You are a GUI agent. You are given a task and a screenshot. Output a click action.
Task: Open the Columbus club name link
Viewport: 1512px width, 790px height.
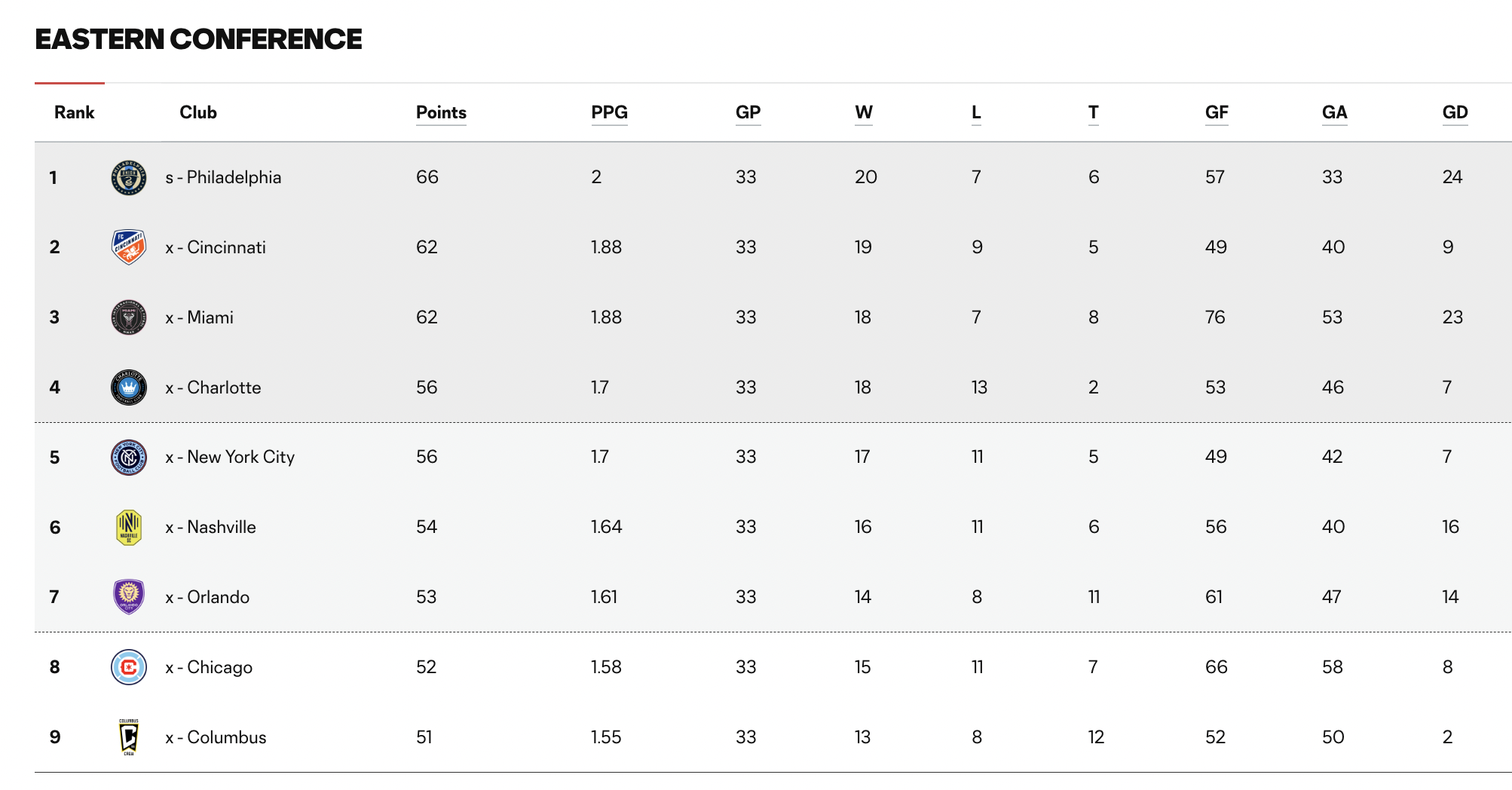coord(226,737)
